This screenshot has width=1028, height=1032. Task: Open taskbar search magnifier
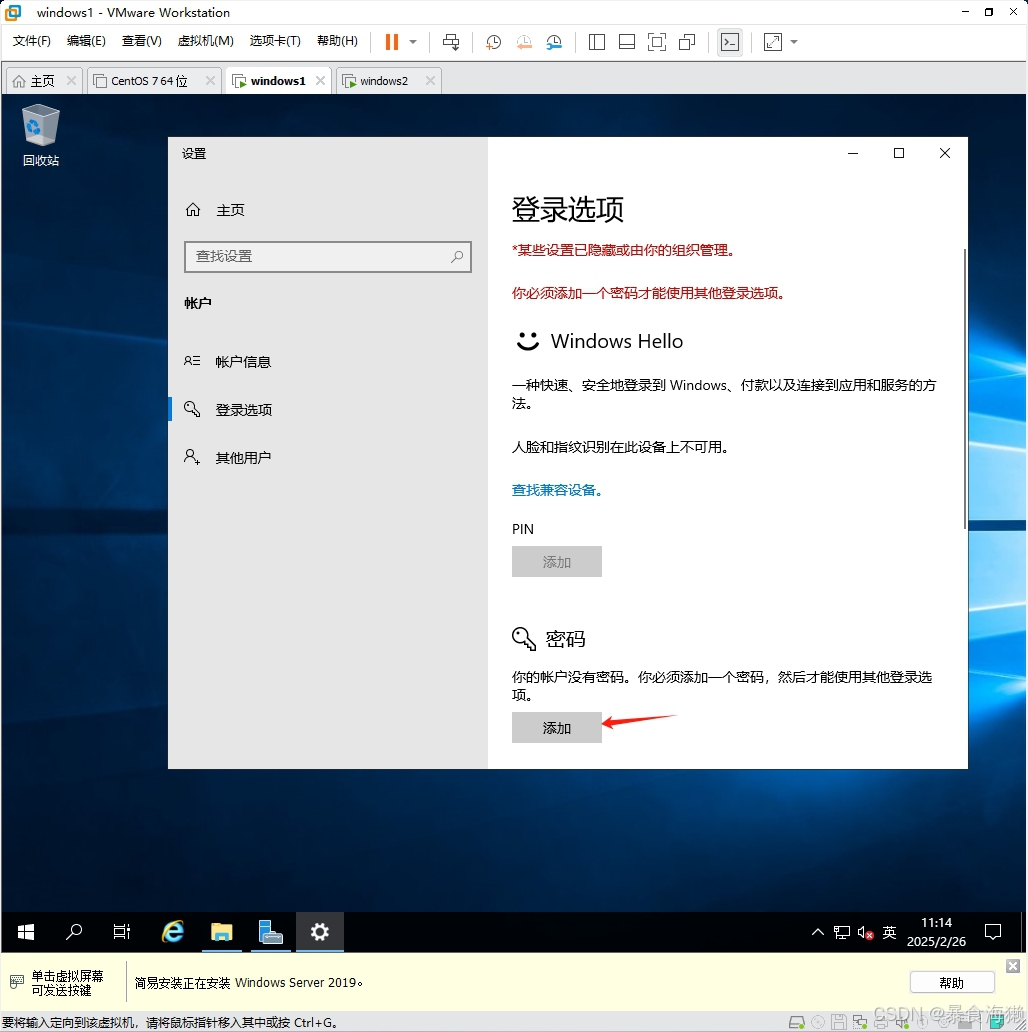click(74, 931)
